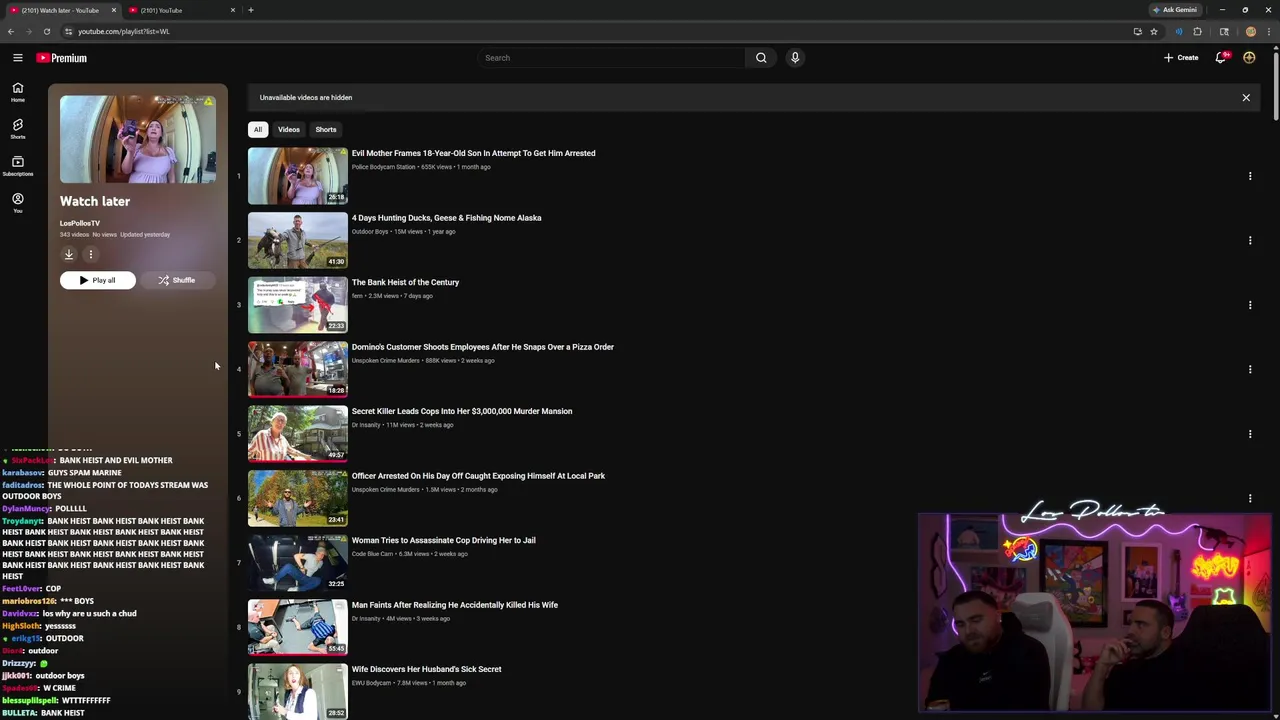1280x720 pixels.
Task: Open action menu for Evil Mother video
Action: click(1250, 176)
